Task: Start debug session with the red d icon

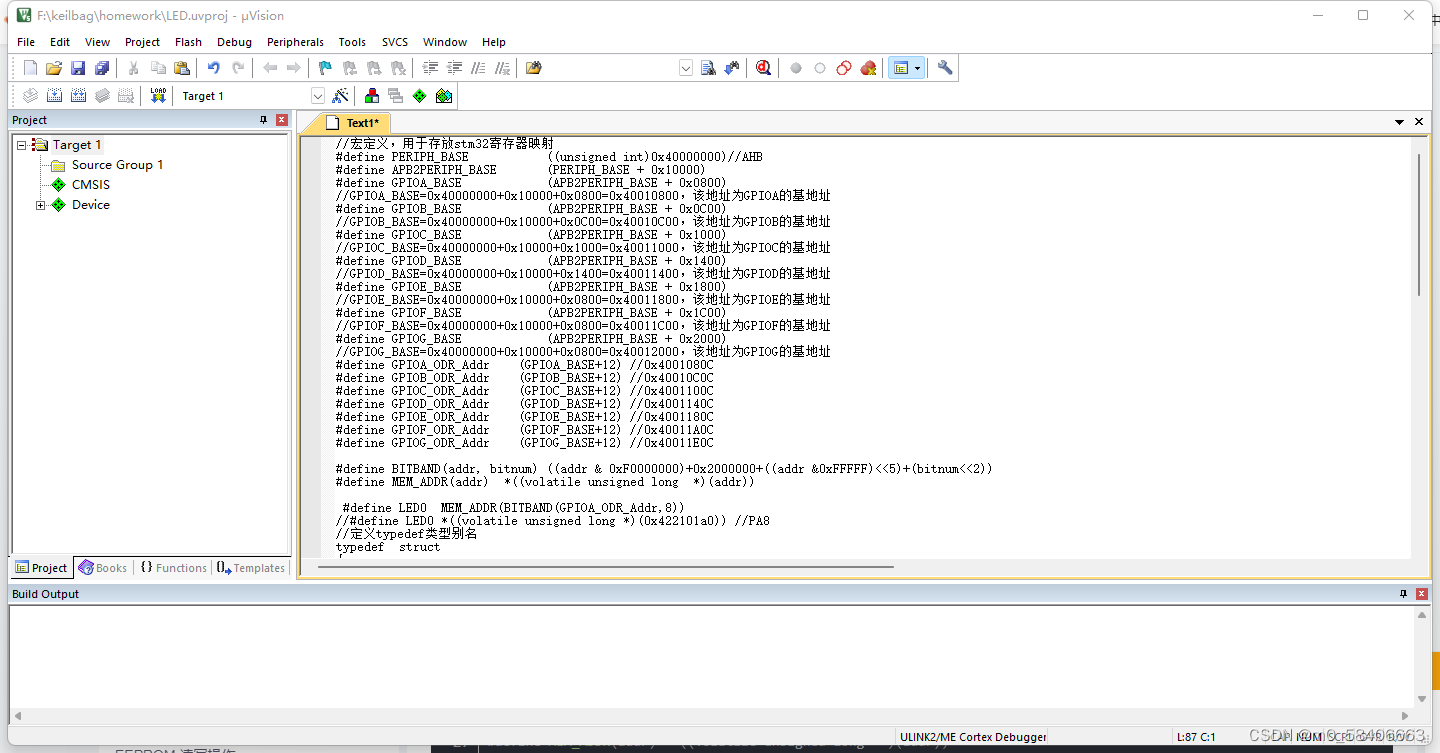Action: coord(764,68)
